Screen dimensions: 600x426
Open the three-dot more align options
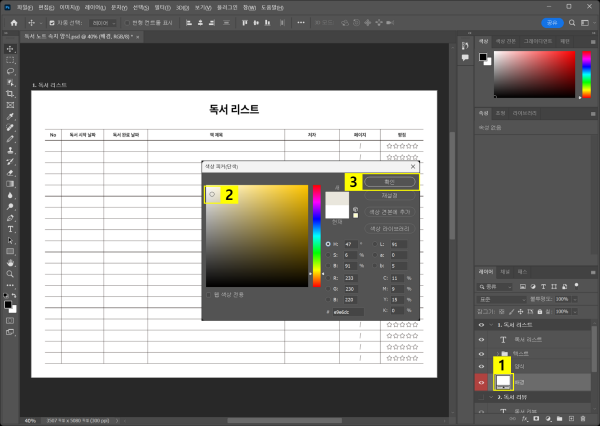(301, 23)
